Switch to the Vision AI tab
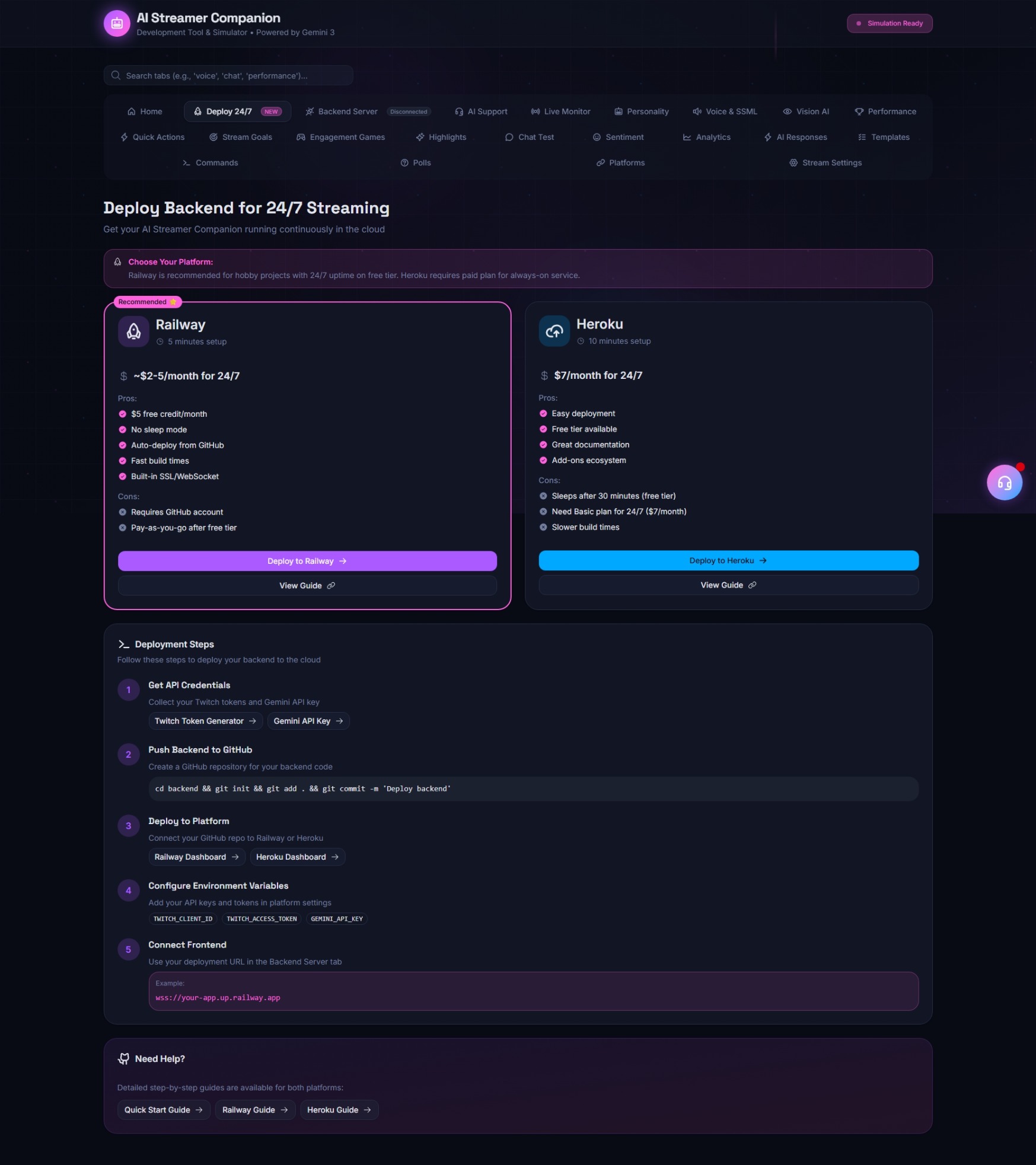The width and height of the screenshot is (1036, 1165). [806, 111]
